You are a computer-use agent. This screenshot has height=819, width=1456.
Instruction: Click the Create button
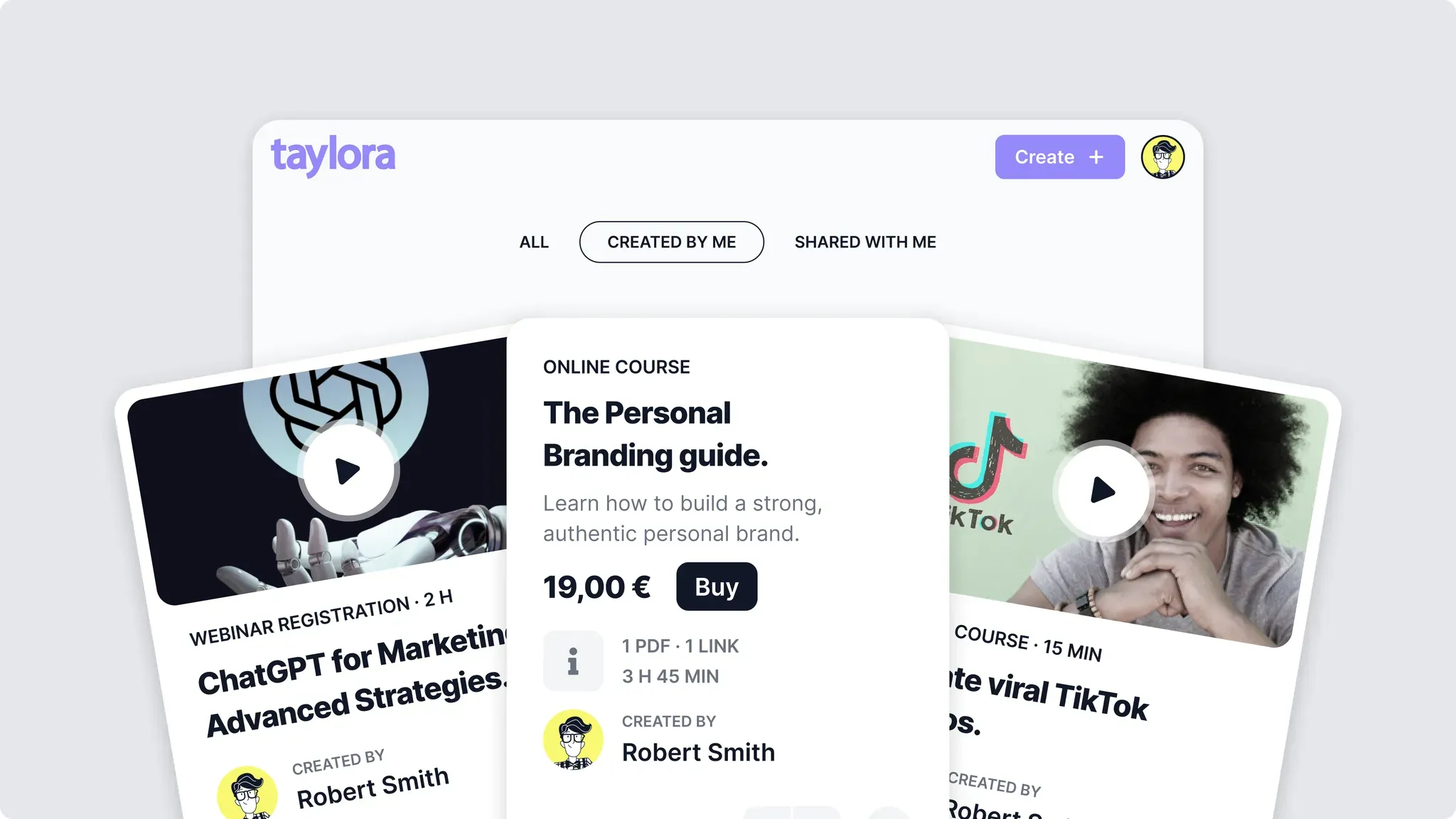pos(1060,157)
